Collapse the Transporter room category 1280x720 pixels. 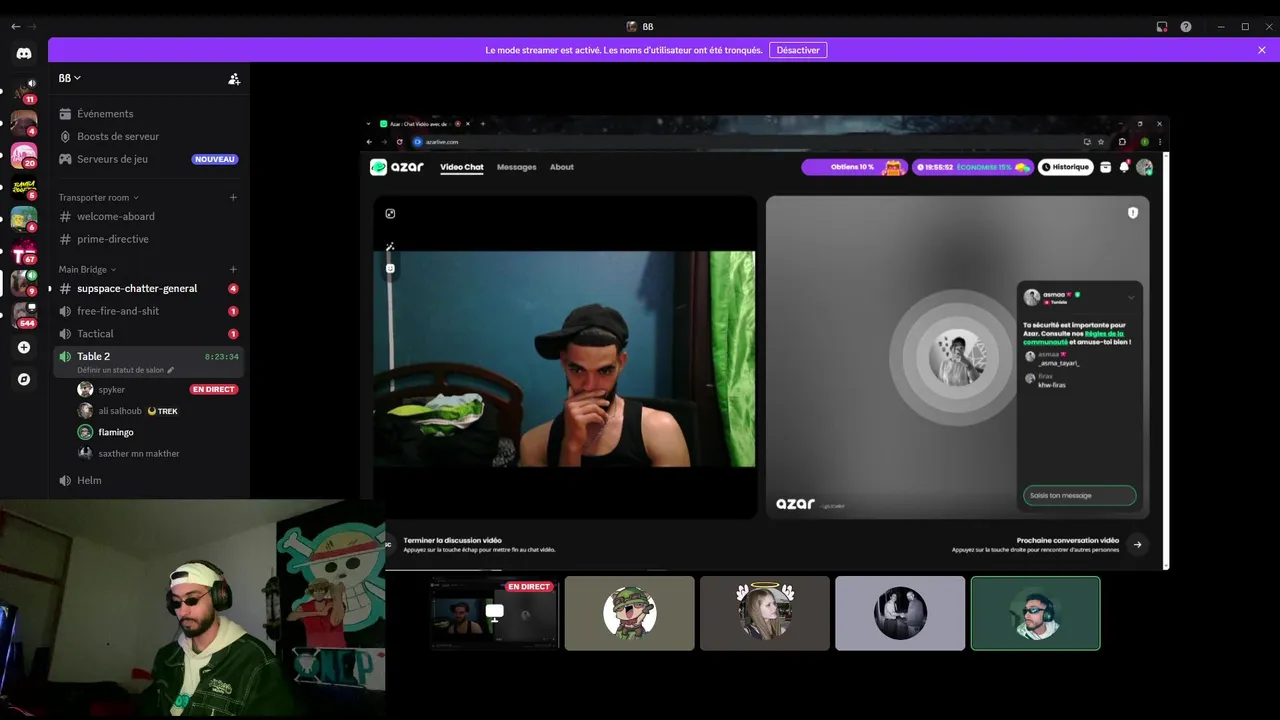coord(98,197)
